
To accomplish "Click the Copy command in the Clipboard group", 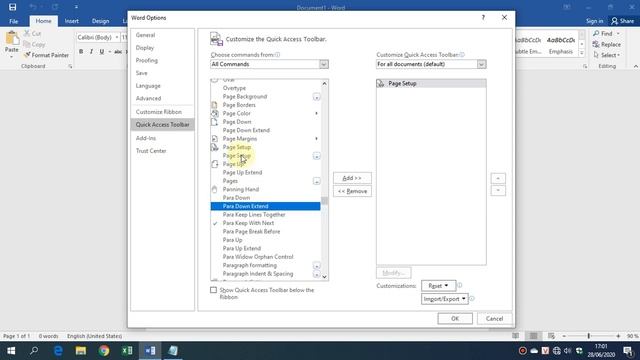I will click(x=34, y=44).
